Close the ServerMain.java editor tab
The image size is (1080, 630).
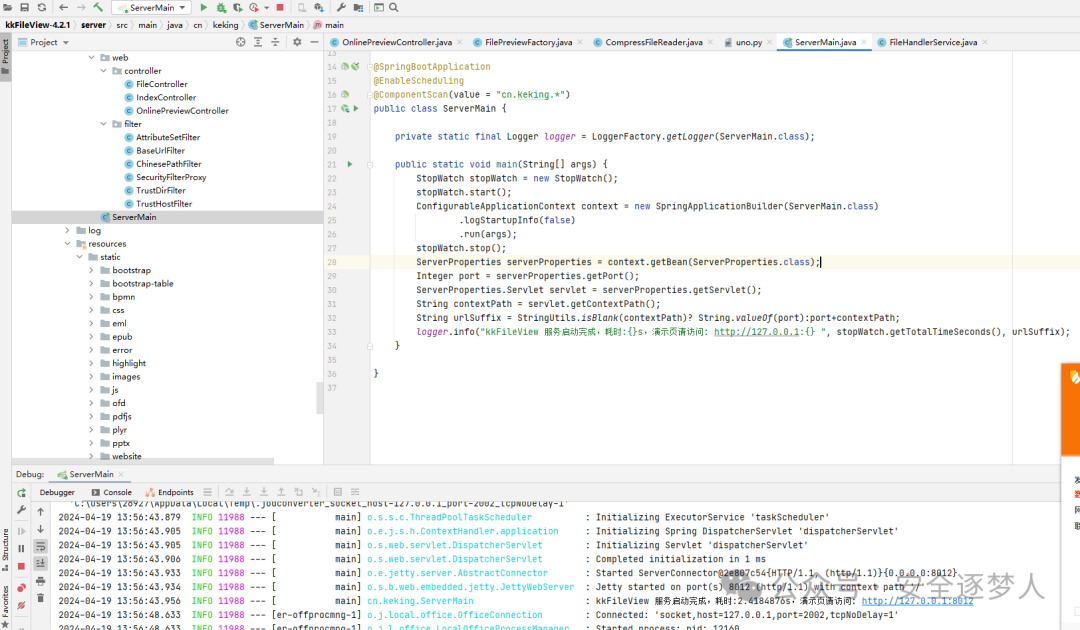pos(864,42)
